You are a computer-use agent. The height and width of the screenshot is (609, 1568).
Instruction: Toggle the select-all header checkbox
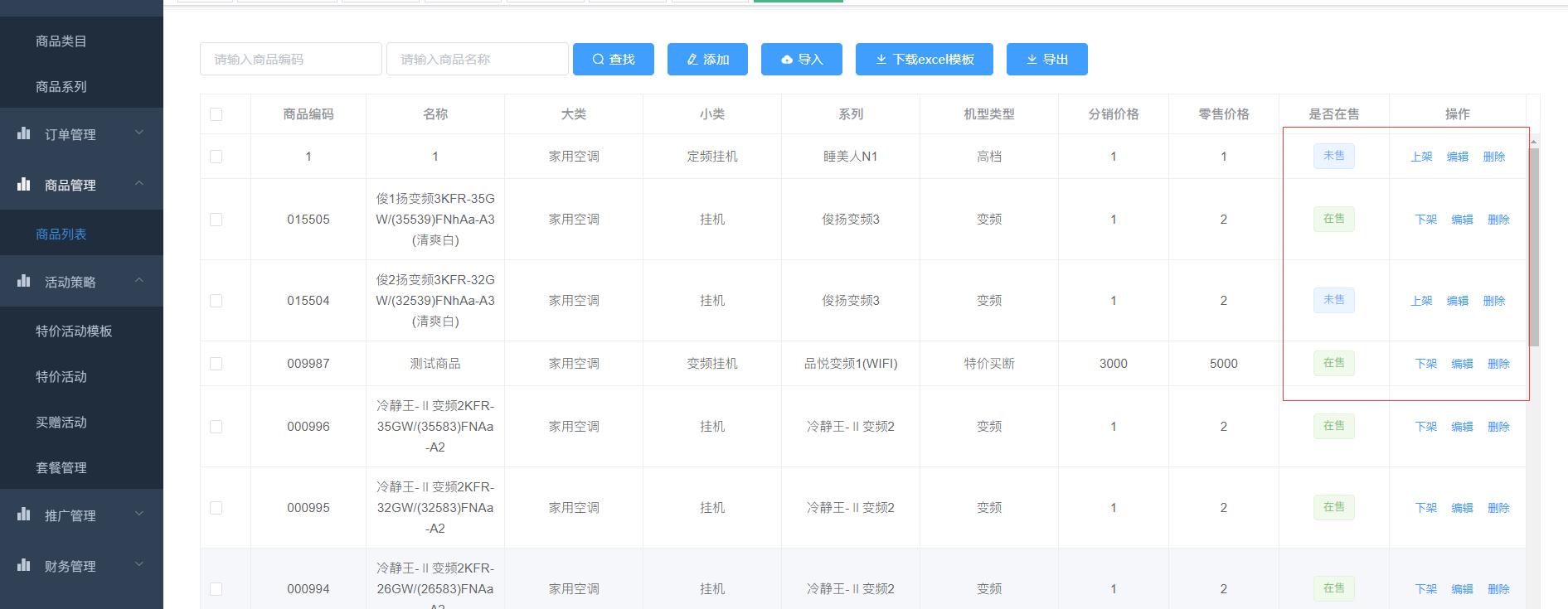216,114
